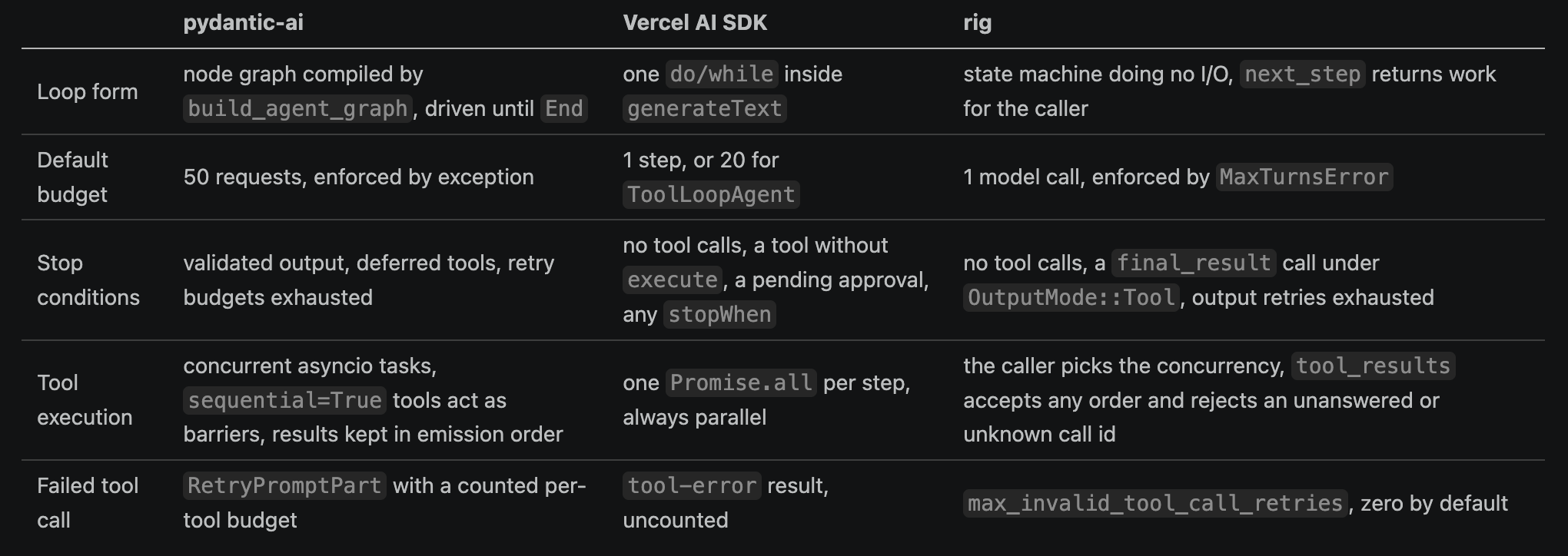Viewport: 1568px width, 556px height.
Task: Click the next_step code snippet
Action: (1302, 74)
